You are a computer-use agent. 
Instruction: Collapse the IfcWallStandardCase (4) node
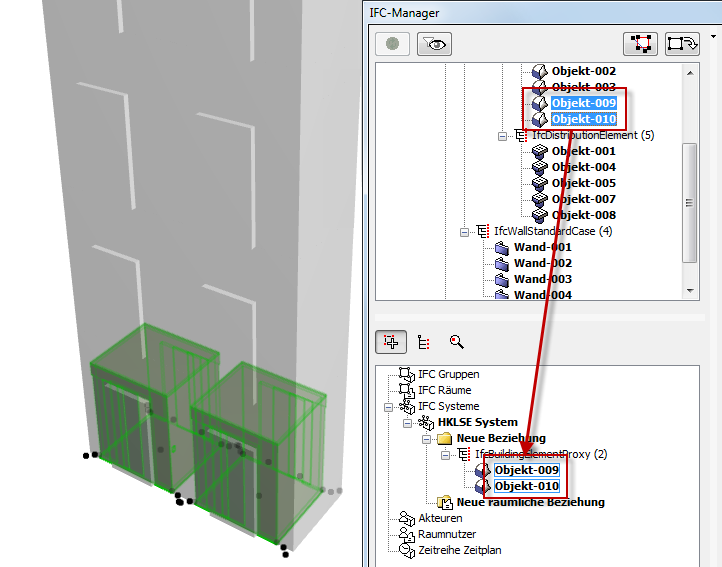464,232
